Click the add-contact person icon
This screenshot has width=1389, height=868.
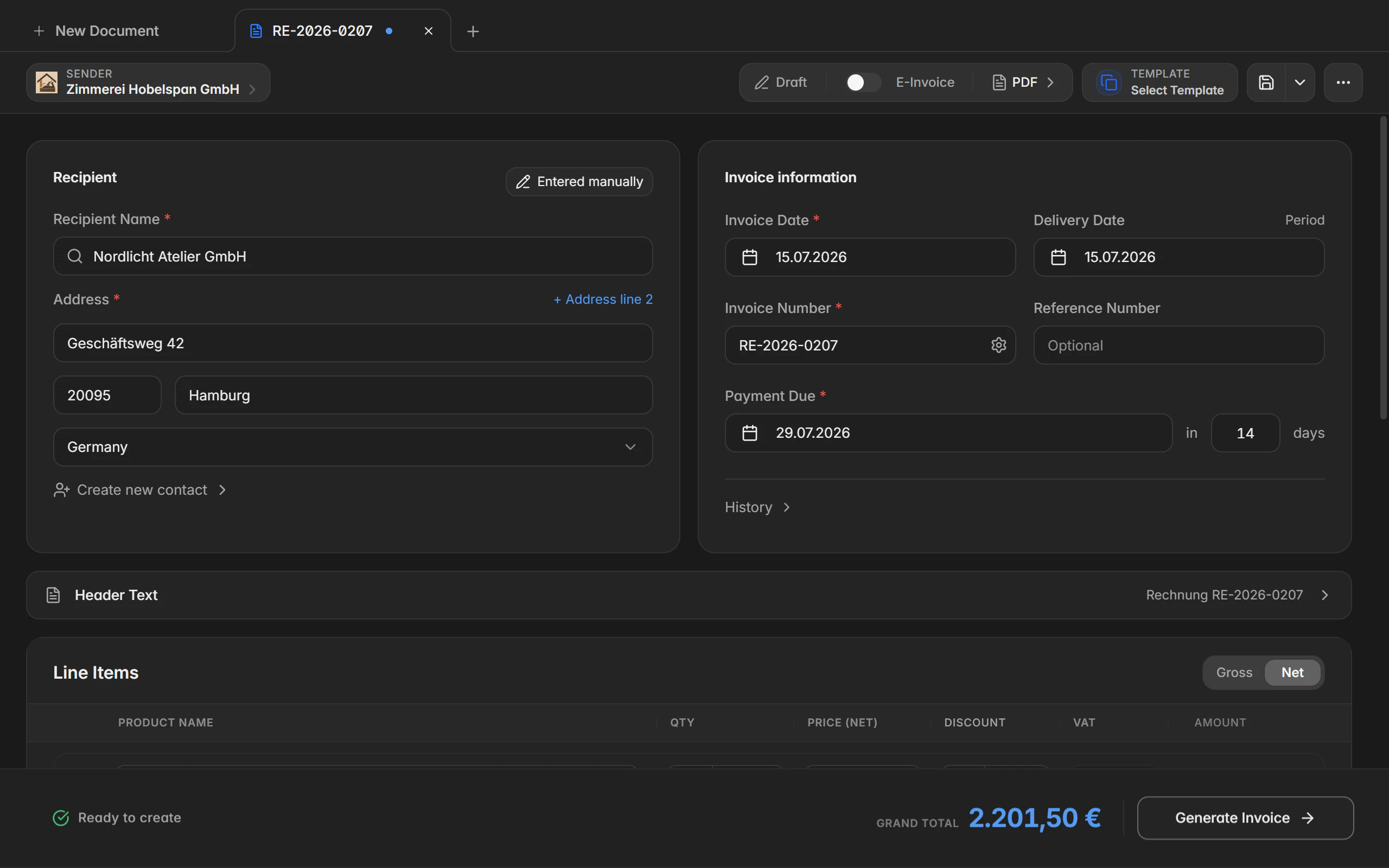coord(61,490)
